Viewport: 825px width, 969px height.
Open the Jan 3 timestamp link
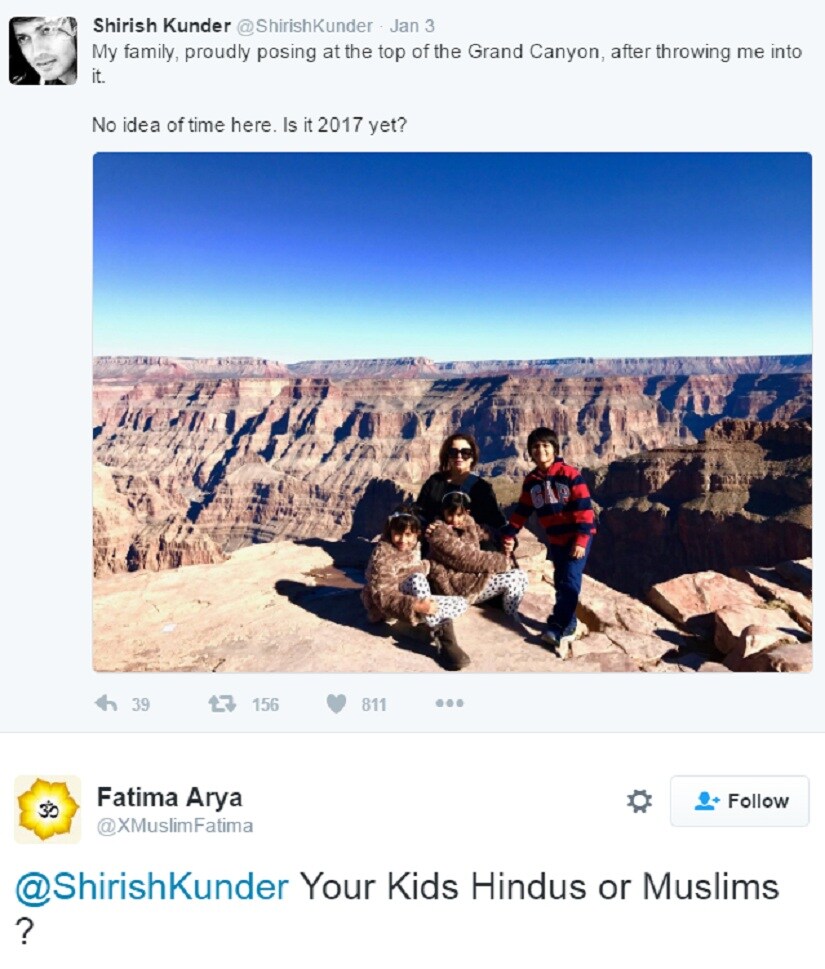click(x=412, y=26)
